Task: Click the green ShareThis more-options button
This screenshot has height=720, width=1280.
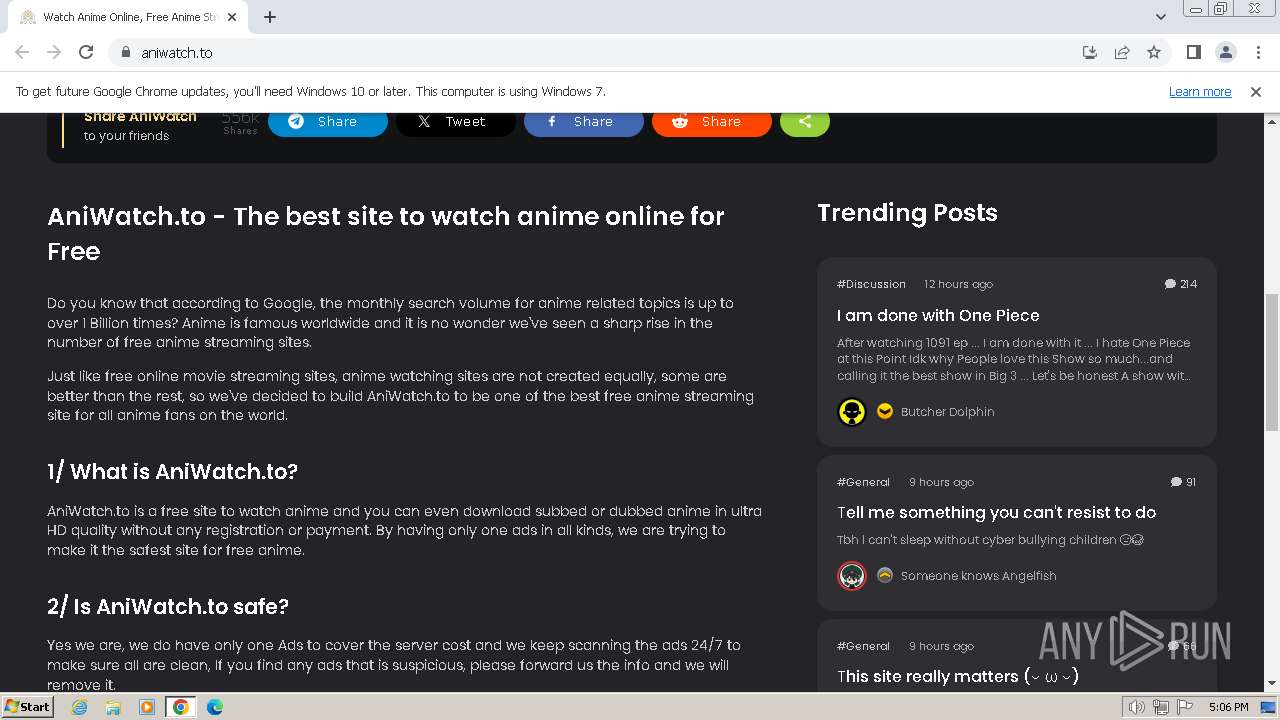Action: tap(804, 122)
